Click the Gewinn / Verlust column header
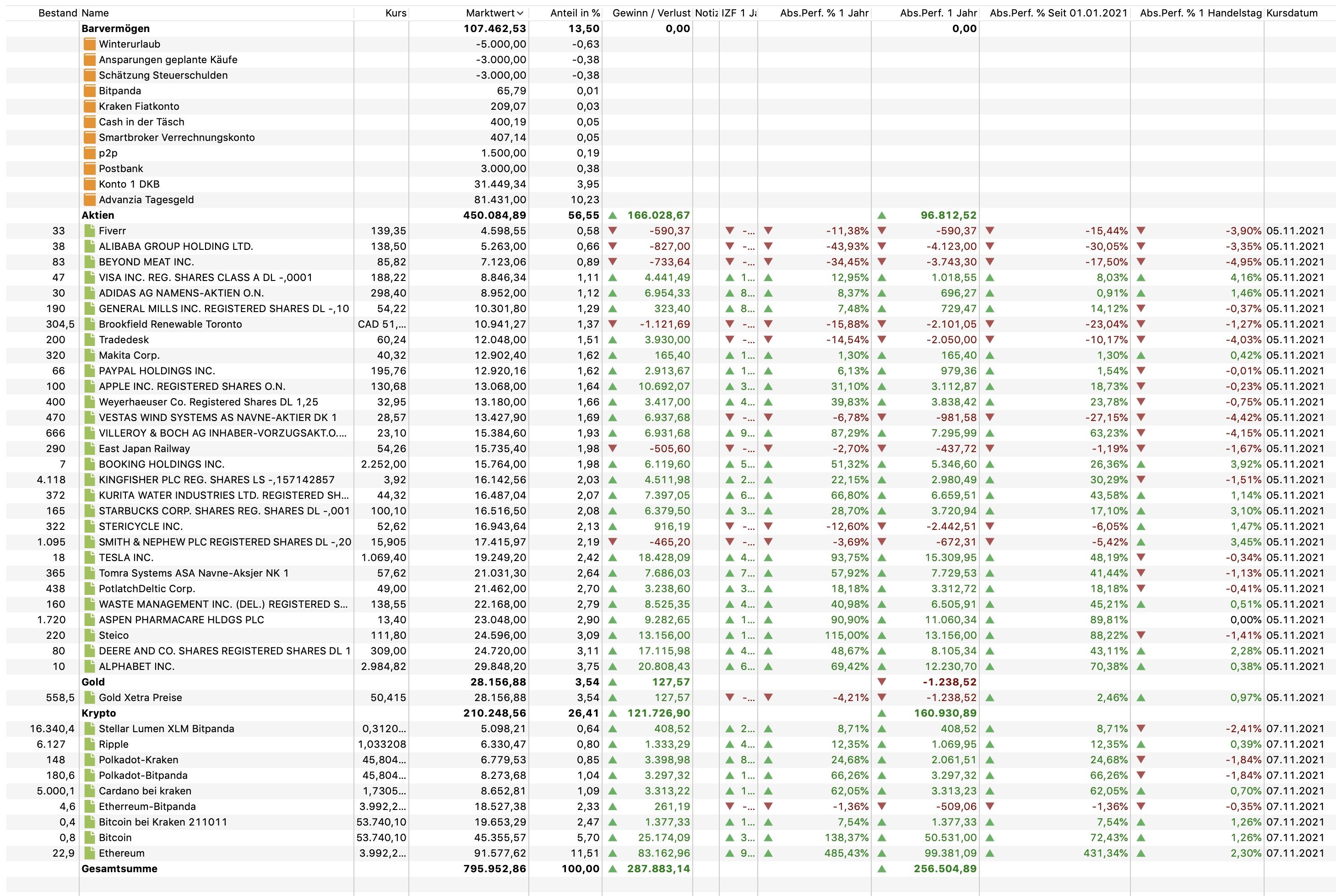Screen dimensions: 1336x896 [651, 13]
